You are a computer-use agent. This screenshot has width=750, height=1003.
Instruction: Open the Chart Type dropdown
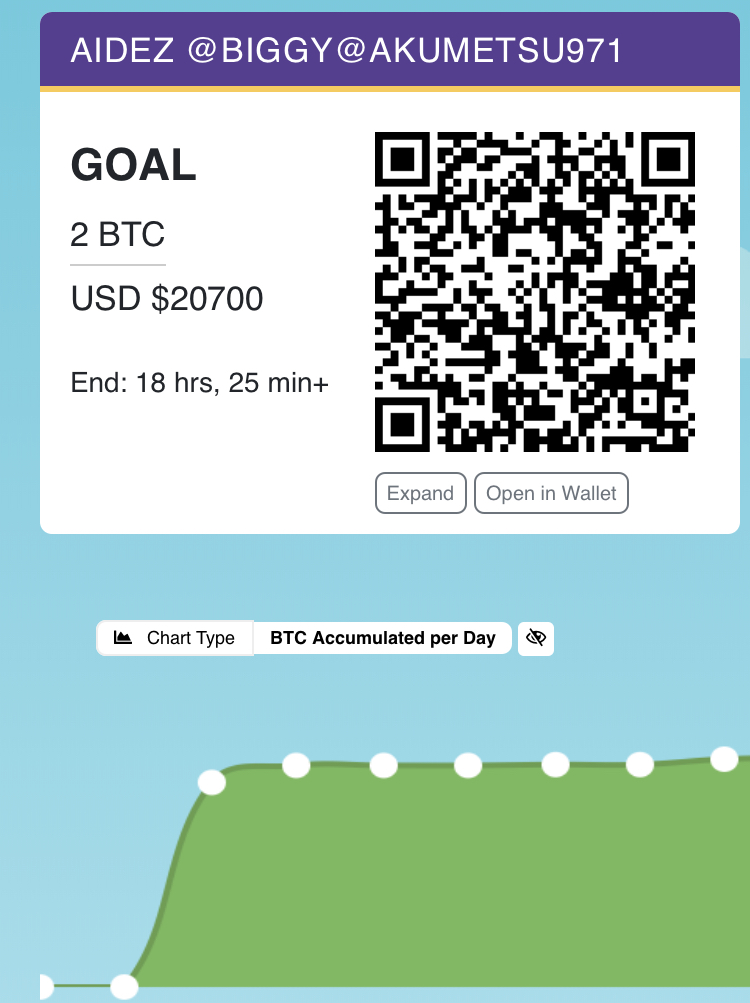pyautogui.click(x=176, y=638)
